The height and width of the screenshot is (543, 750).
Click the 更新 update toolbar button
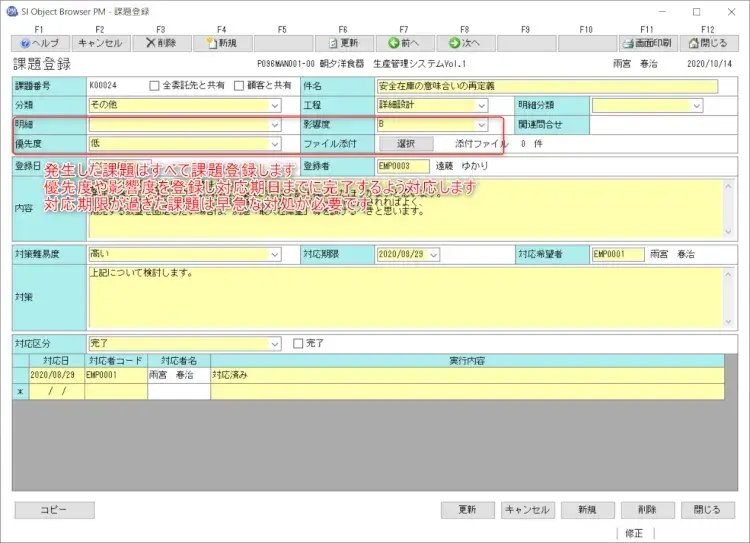coord(343,43)
